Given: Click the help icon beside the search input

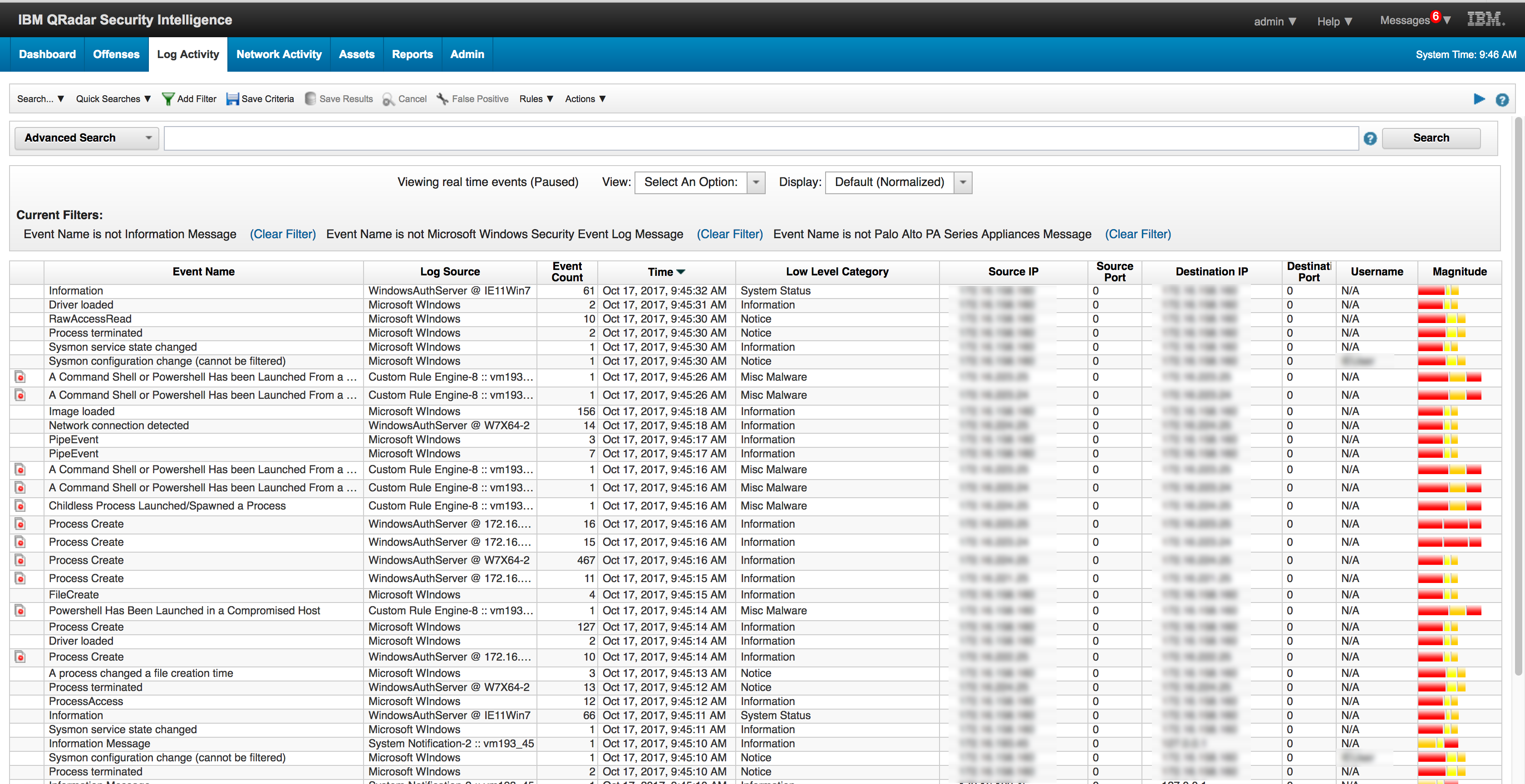Looking at the screenshot, I should [x=1370, y=138].
